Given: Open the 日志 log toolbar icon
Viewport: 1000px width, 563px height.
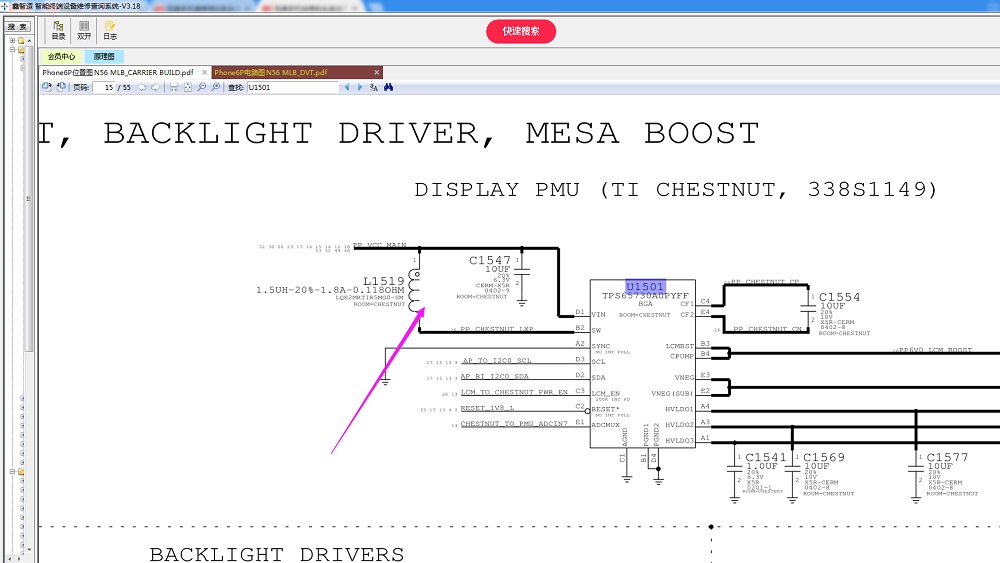Looking at the screenshot, I should (x=110, y=30).
